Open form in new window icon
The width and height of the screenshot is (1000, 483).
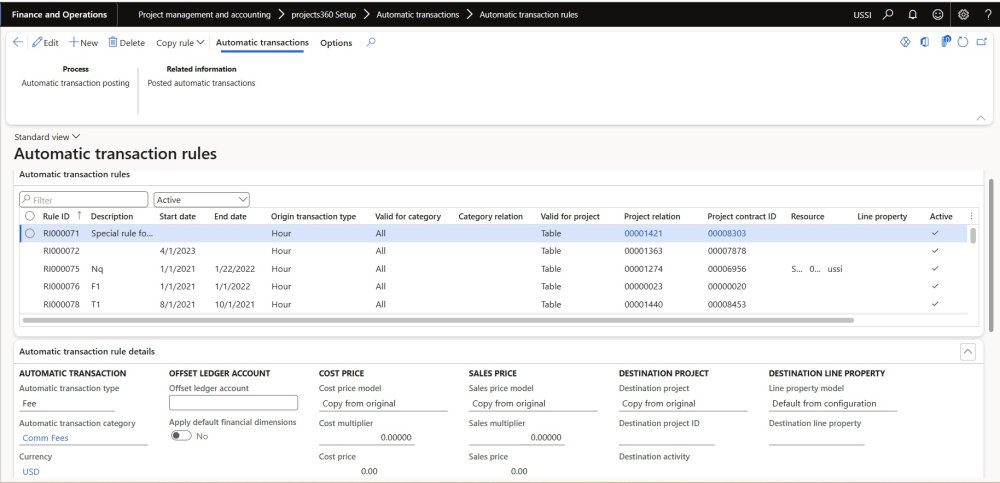click(982, 43)
